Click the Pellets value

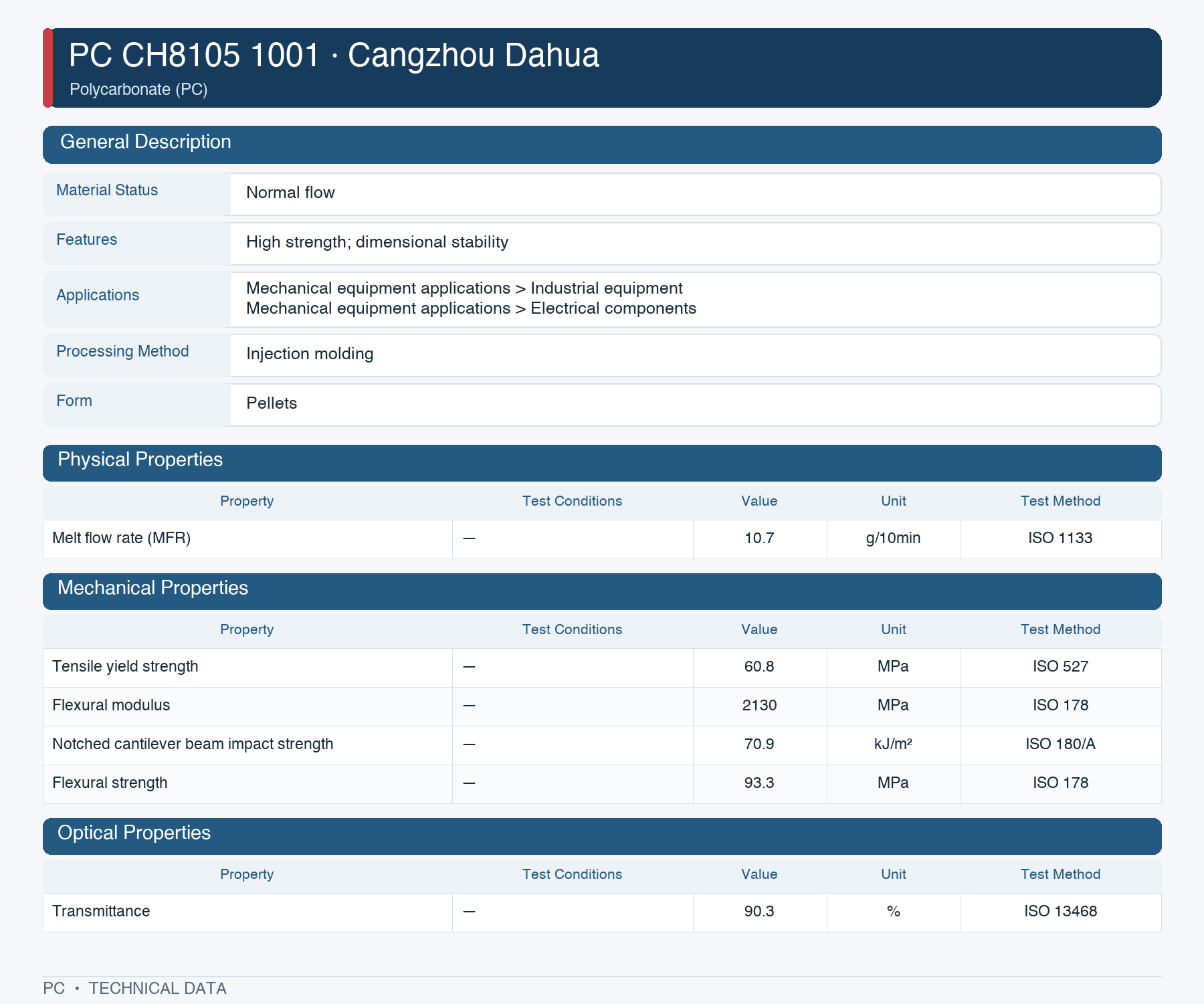(x=272, y=403)
